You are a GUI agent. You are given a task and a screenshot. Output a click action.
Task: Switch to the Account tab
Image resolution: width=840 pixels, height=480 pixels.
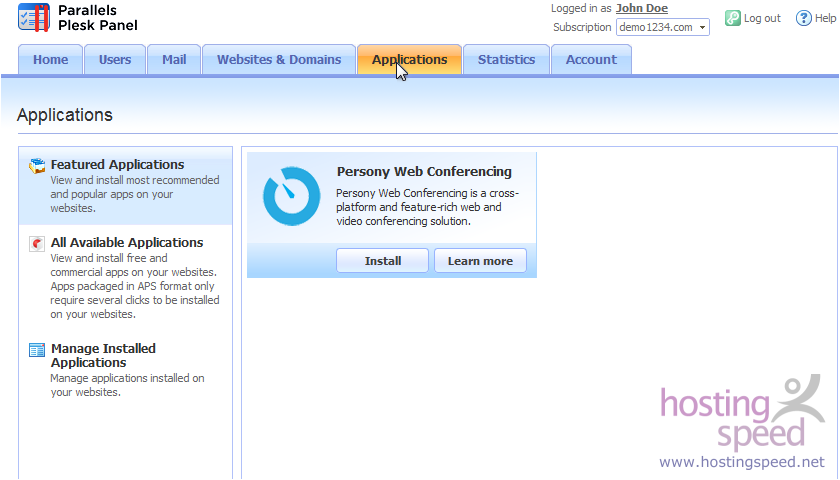pos(591,59)
